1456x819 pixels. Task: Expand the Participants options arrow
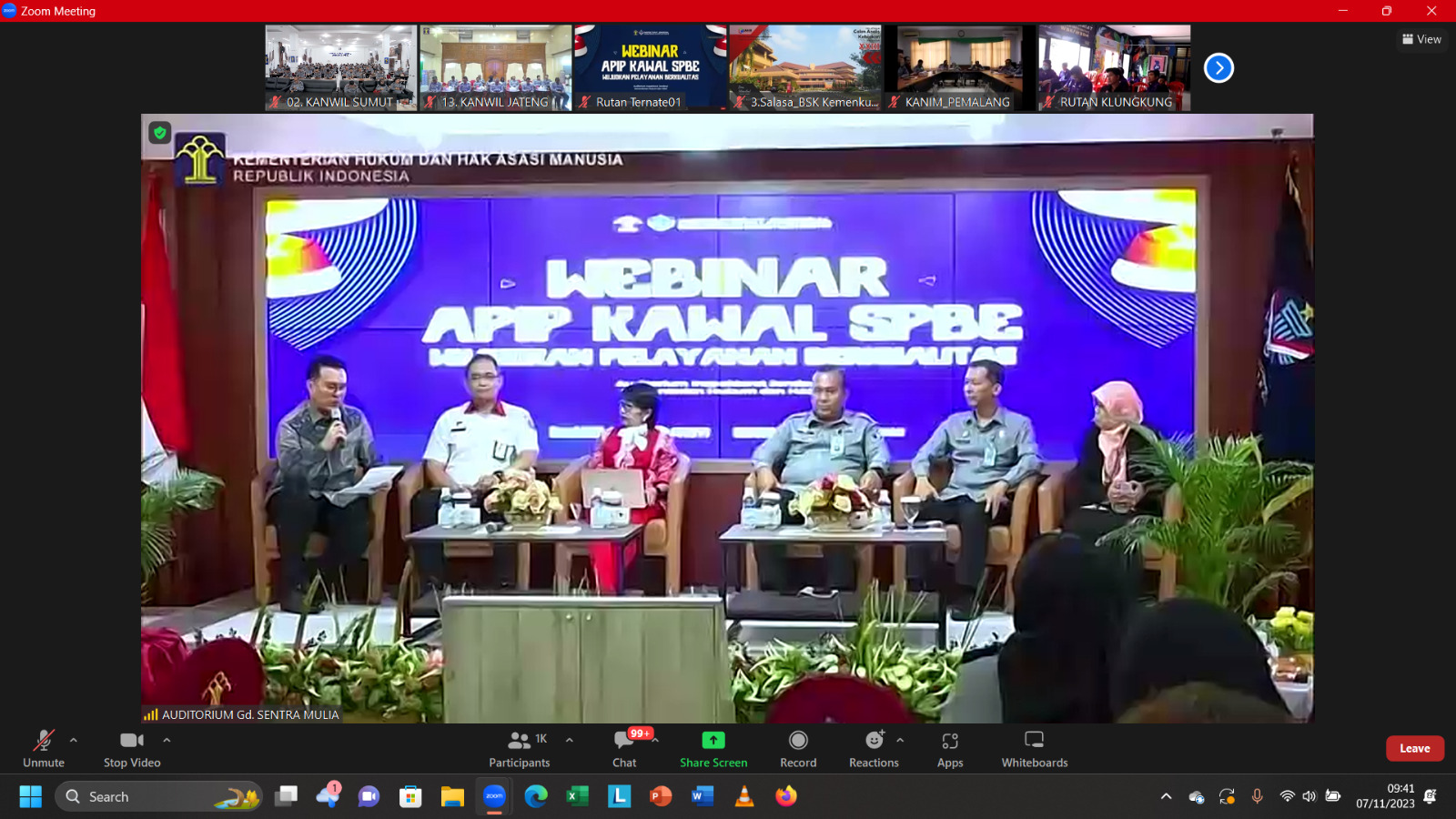(x=570, y=740)
